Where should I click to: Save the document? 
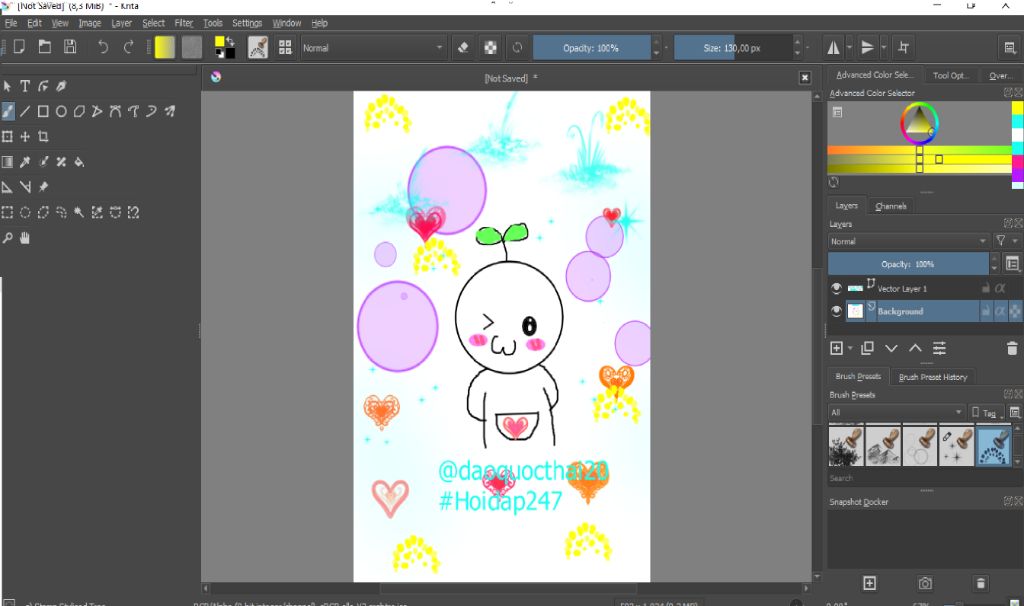pyautogui.click(x=70, y=47)
